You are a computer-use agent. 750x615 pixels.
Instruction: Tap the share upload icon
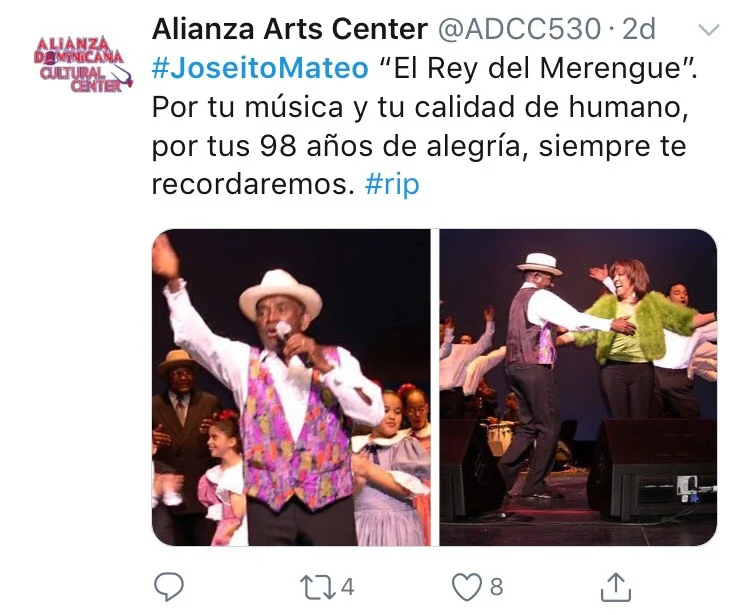tap(616, 587)
